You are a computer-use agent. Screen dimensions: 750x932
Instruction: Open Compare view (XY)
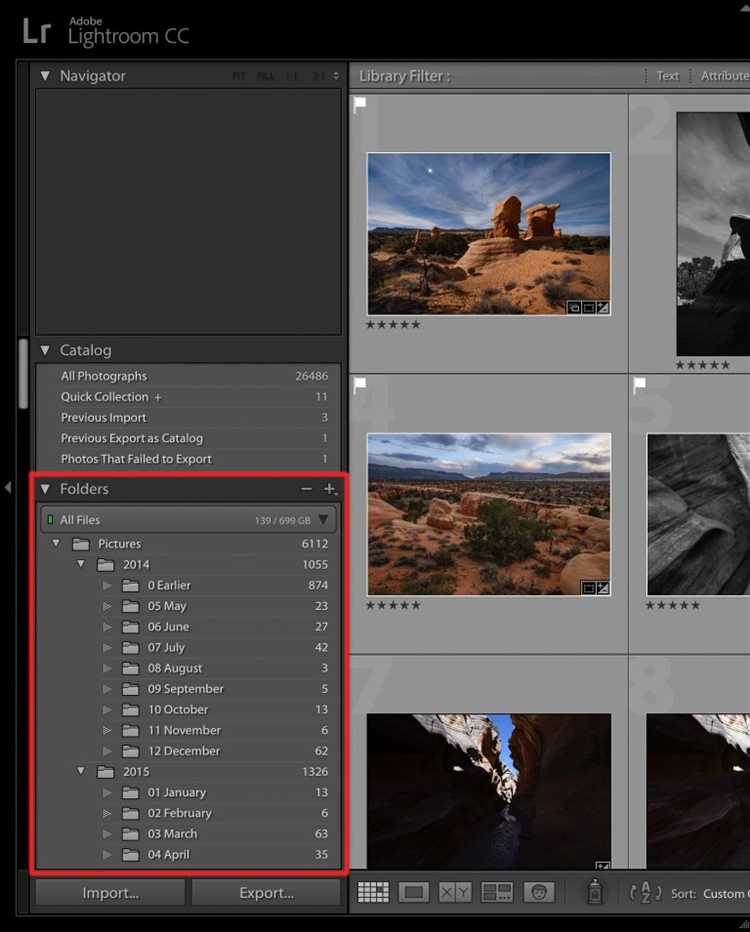coord(455,892)
